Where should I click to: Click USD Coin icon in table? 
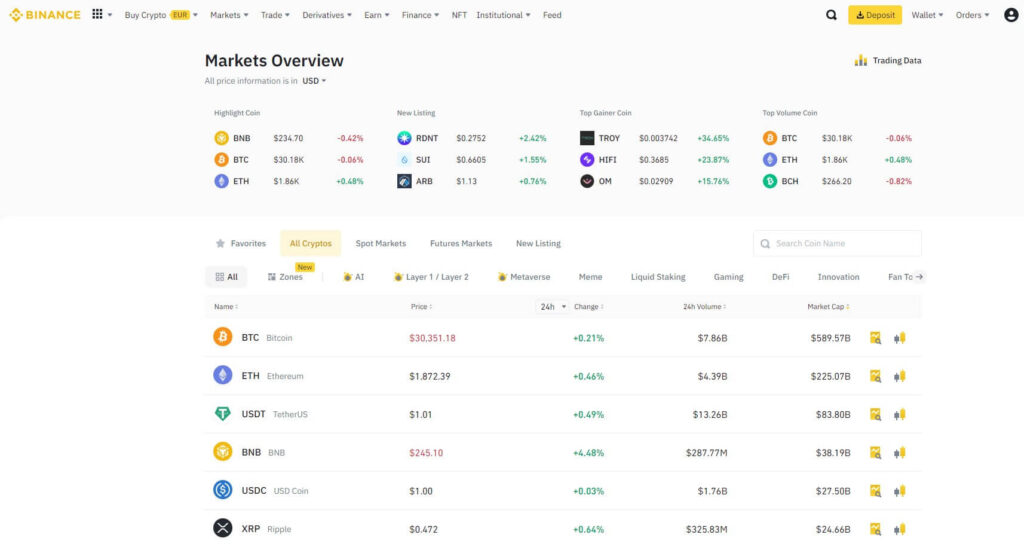(x=223, y=490)
